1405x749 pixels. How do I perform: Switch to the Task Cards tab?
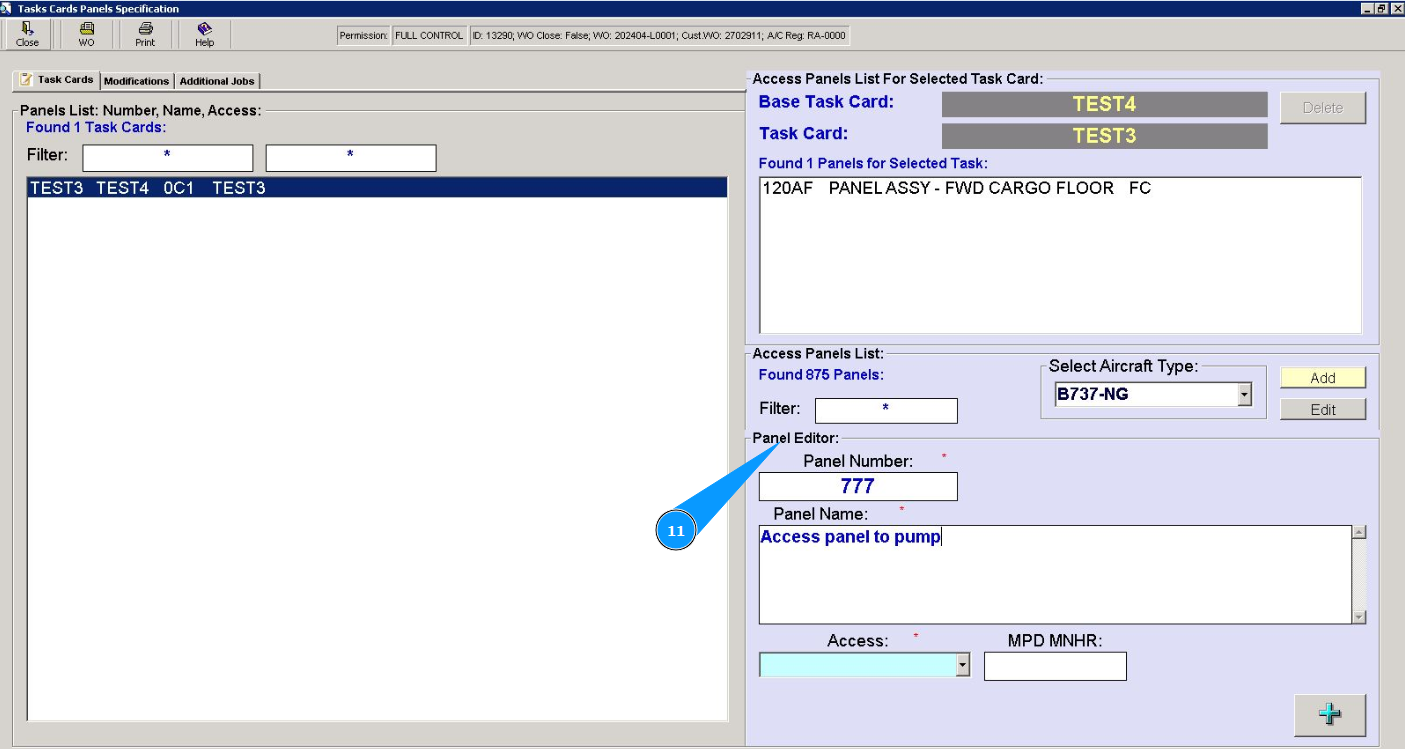(x=56, y=80)
